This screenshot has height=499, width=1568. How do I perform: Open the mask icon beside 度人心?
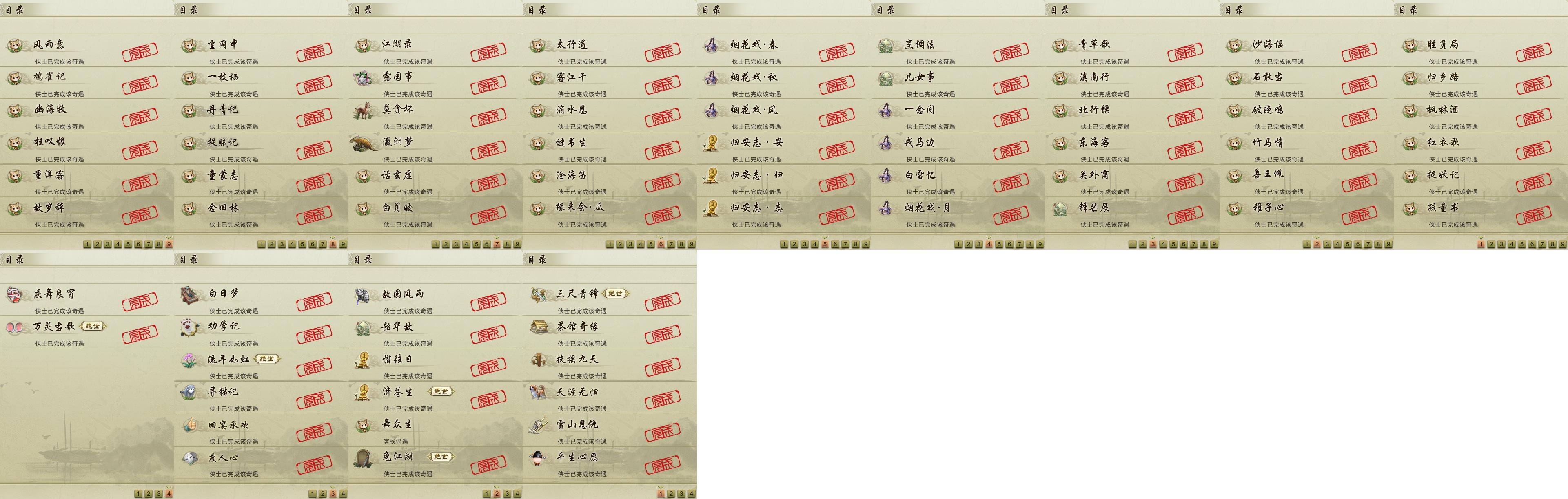189,457
